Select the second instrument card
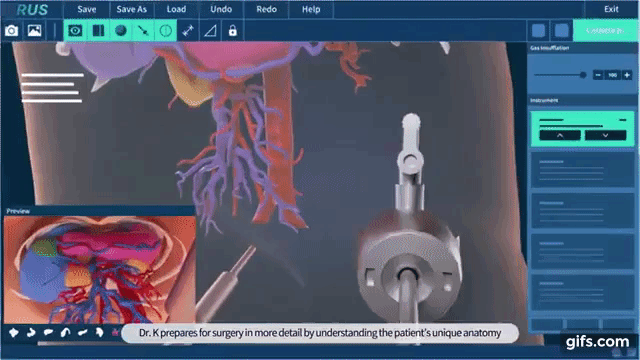The width and height of the screenshot is (640, 360). pos(582,171)
